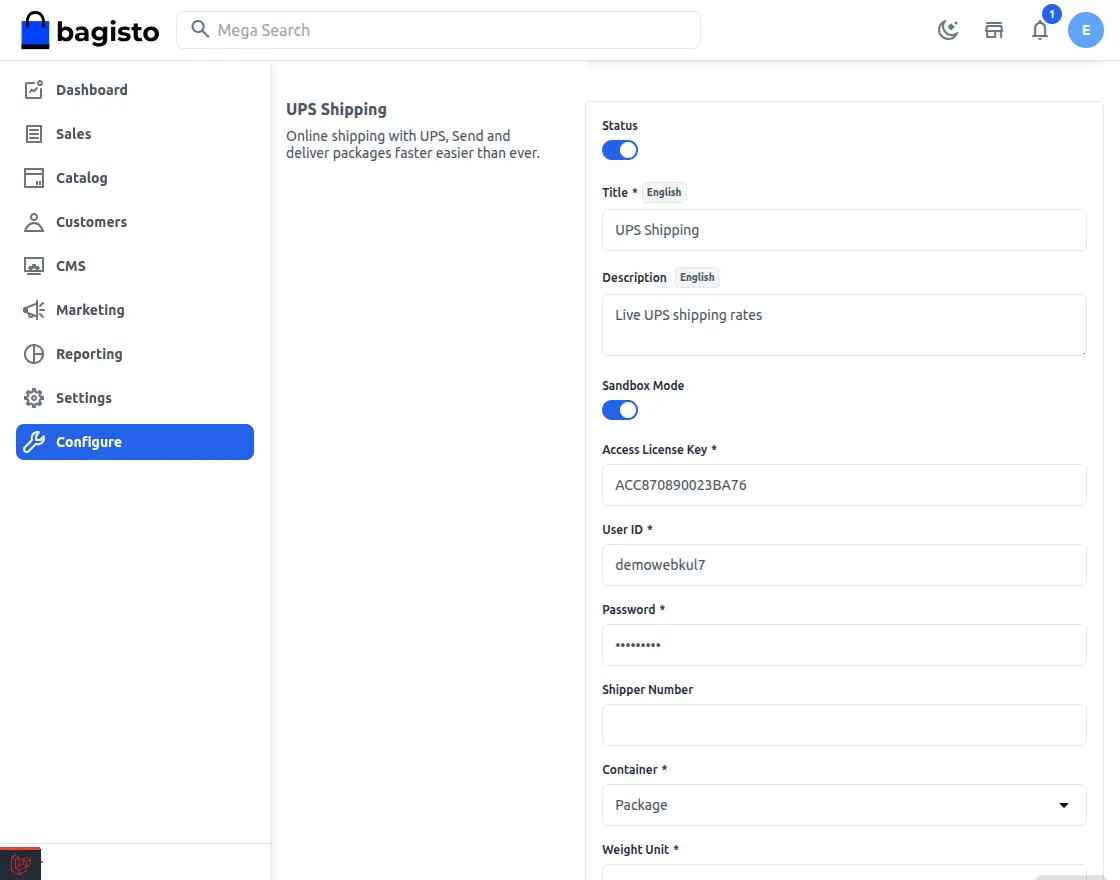Click the Configure wrench icon
This screenshot has height=880, width=1120.
[x=34, y=442]
